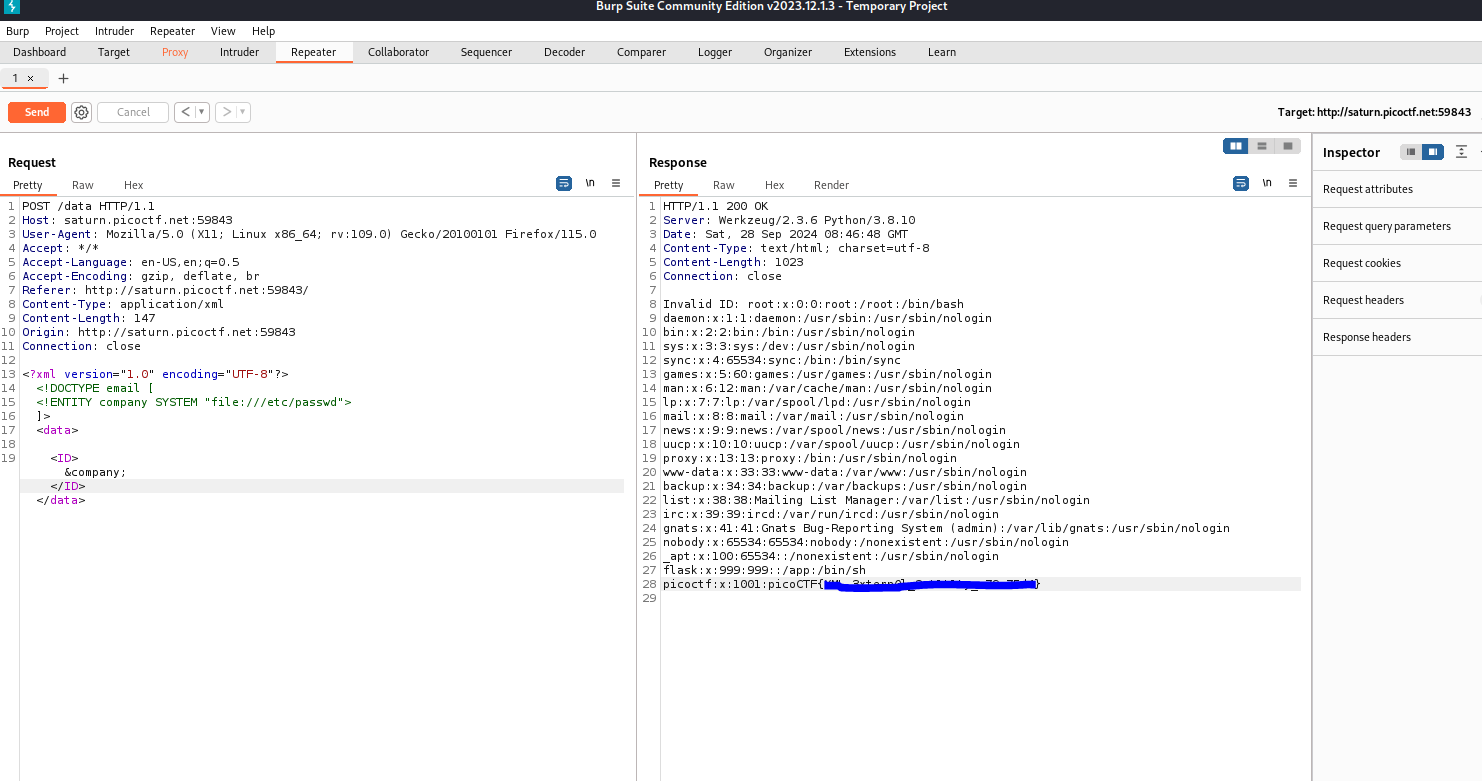Screen dimensions: 1482x781
Task: Click the 'flask:x:999:999::/app:/bin/sh' response line
Action: (x=764, y=570)
